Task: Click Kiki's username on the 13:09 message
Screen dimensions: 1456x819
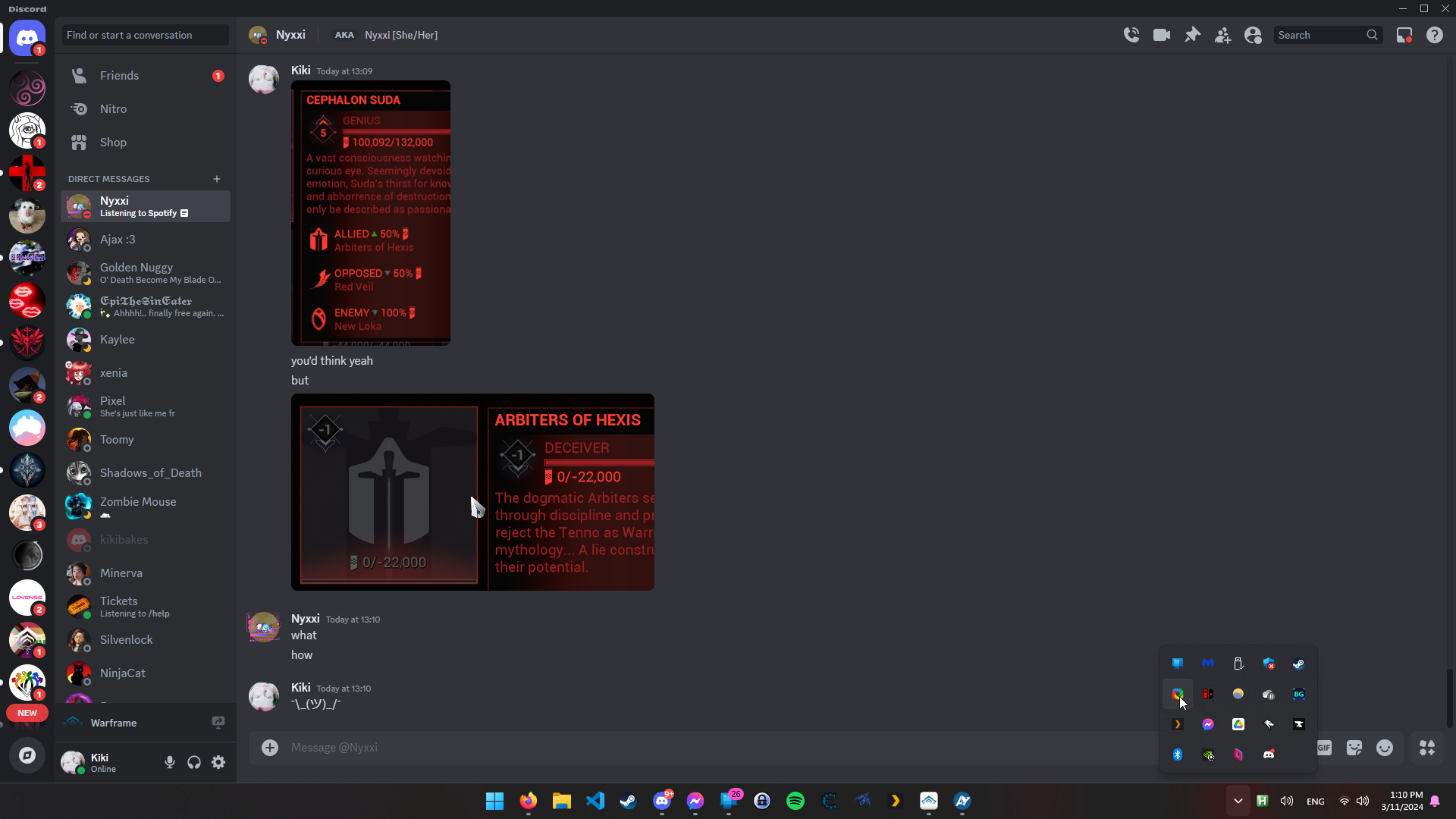Action: (300, 71)
